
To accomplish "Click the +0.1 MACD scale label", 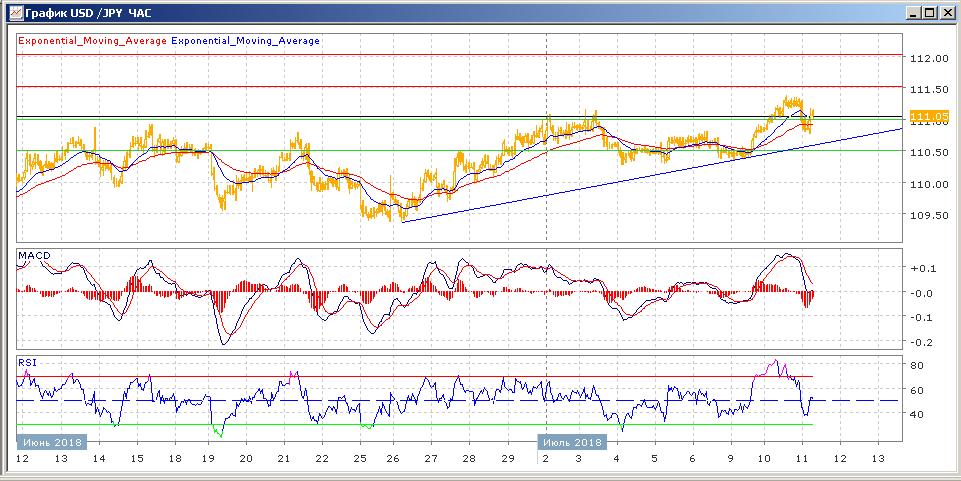I will pyautogui.click(x=922, y=268).
